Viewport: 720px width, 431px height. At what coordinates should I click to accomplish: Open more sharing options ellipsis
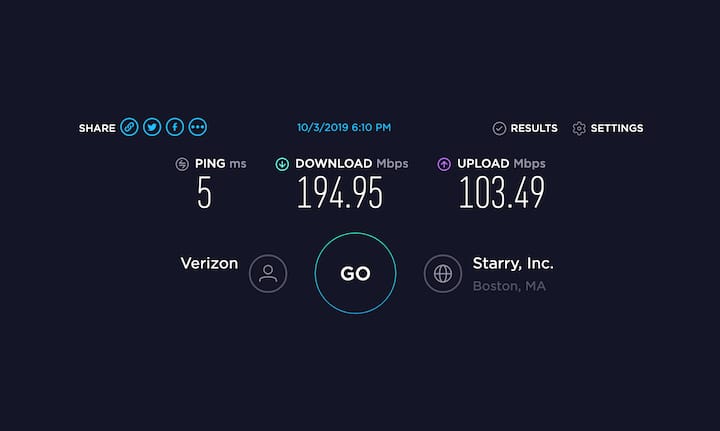(x=198, y=127)
